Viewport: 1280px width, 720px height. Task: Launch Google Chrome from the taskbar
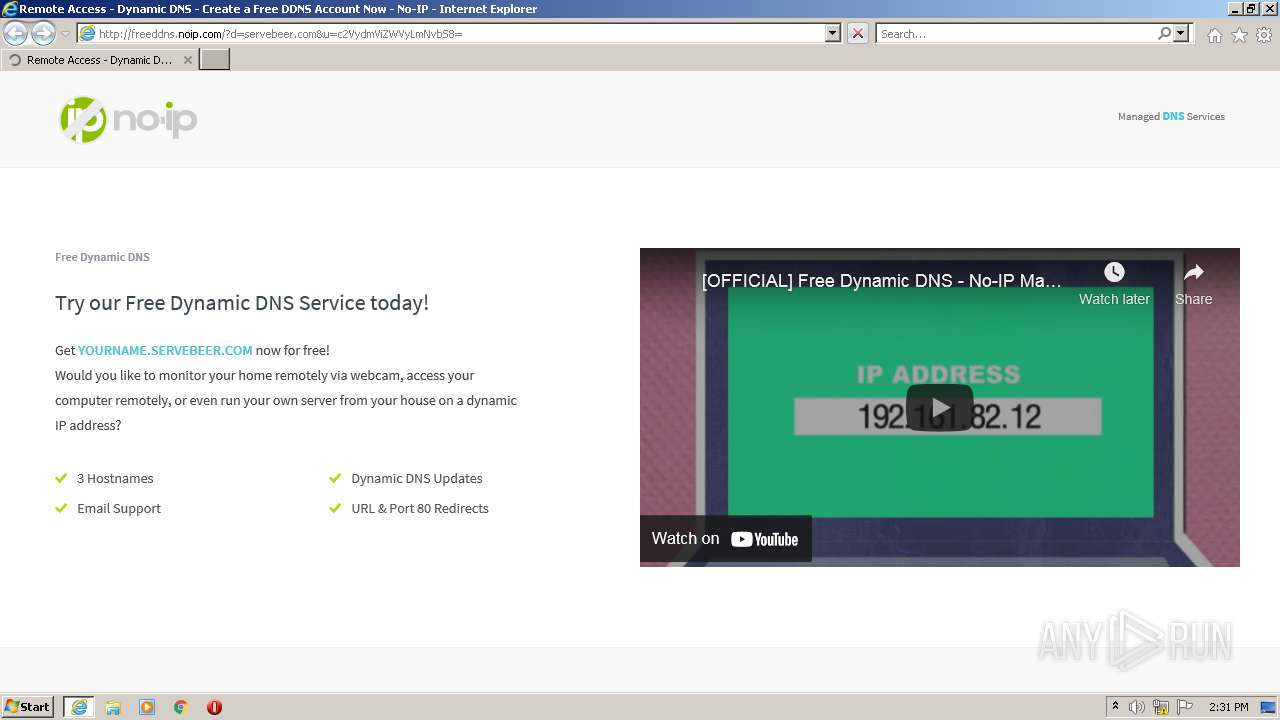coord(181,707)
